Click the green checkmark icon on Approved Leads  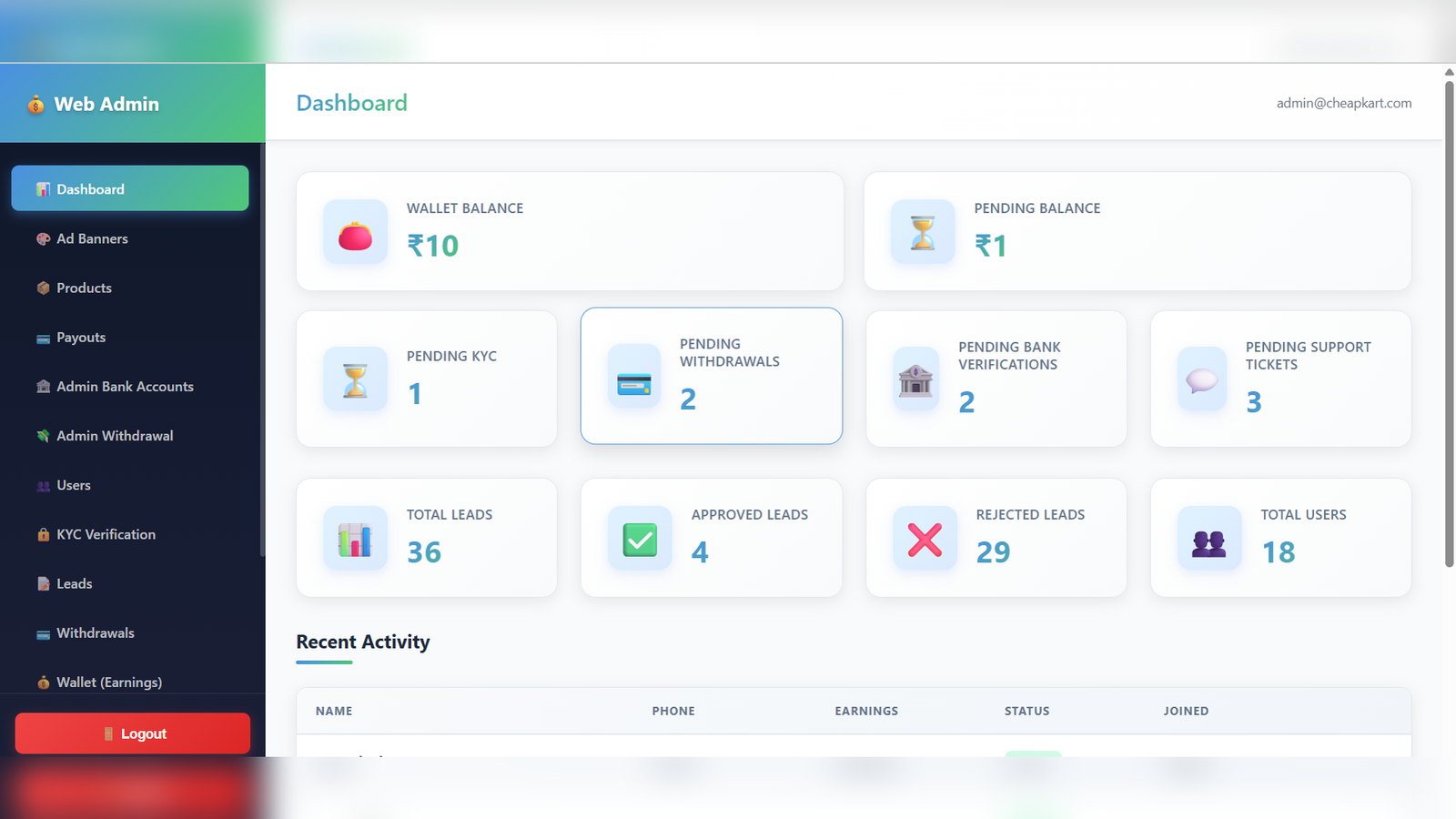[640, 541]
